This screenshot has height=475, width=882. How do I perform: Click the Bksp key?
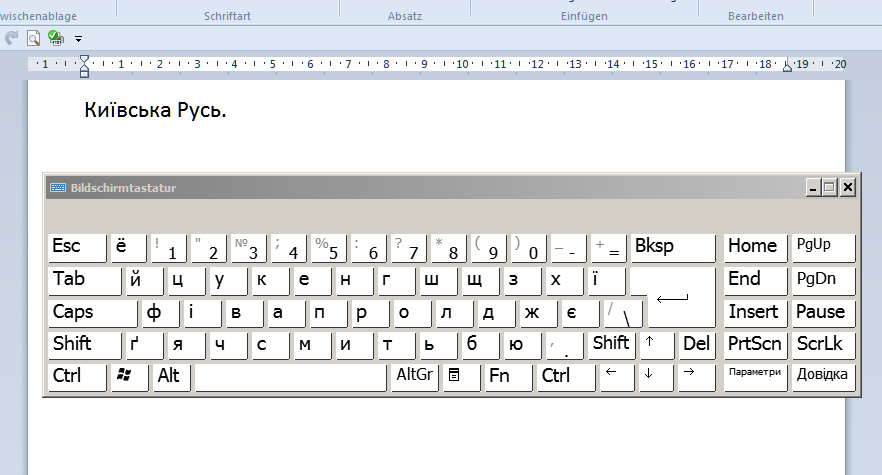pos(673,248)
